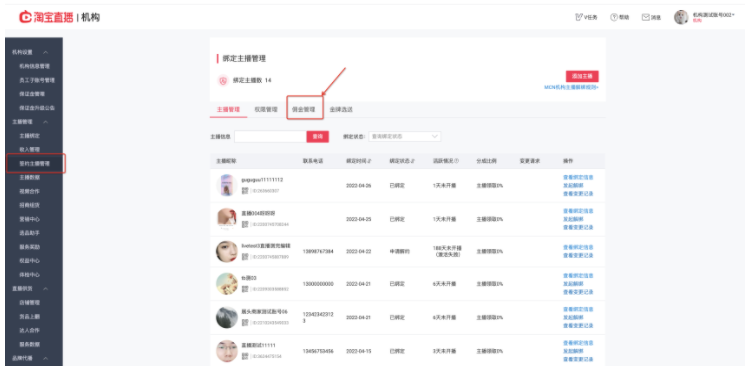This screenshot has width=749, height=366.
Task: Open the 绑定状态 filter dropdown
Action: point(405,136)
